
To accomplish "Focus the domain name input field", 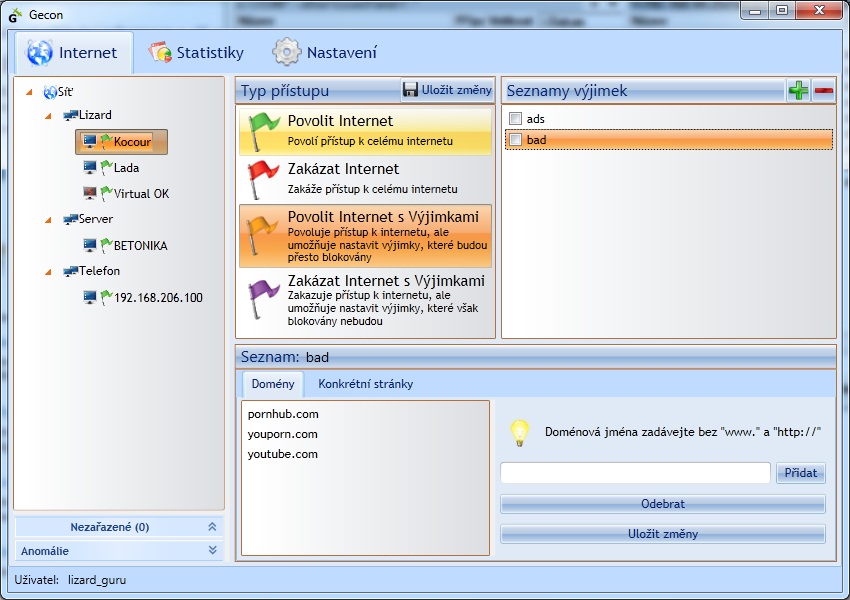I will pos(635,473).
